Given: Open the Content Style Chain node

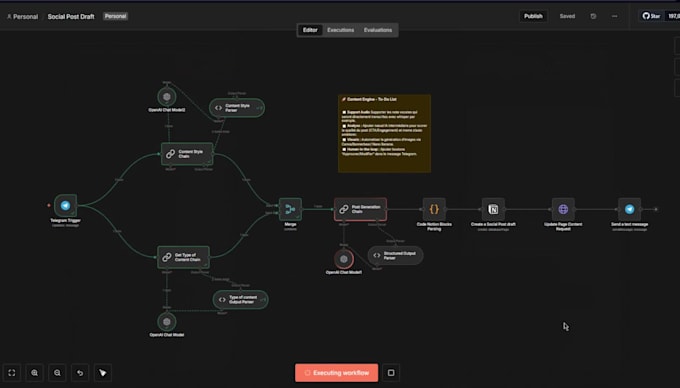Looking at the screenshot, I should tap(187, 154).
